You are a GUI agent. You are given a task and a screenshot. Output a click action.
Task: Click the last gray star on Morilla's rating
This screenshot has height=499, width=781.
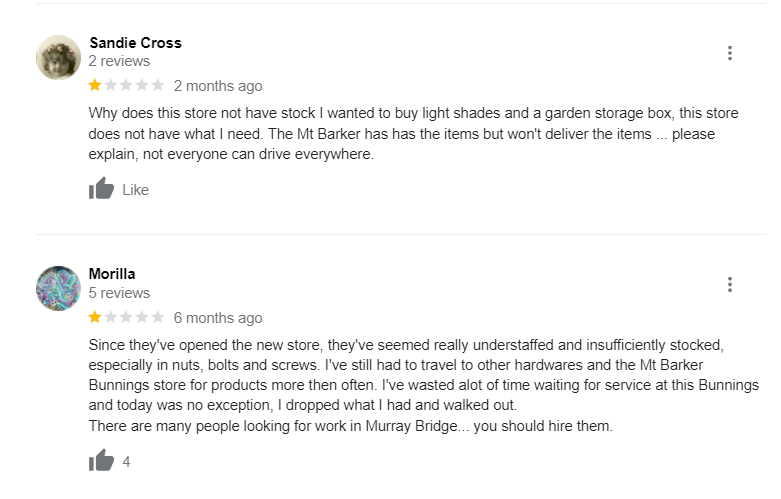pyautogui.click(x=157, y=318)
